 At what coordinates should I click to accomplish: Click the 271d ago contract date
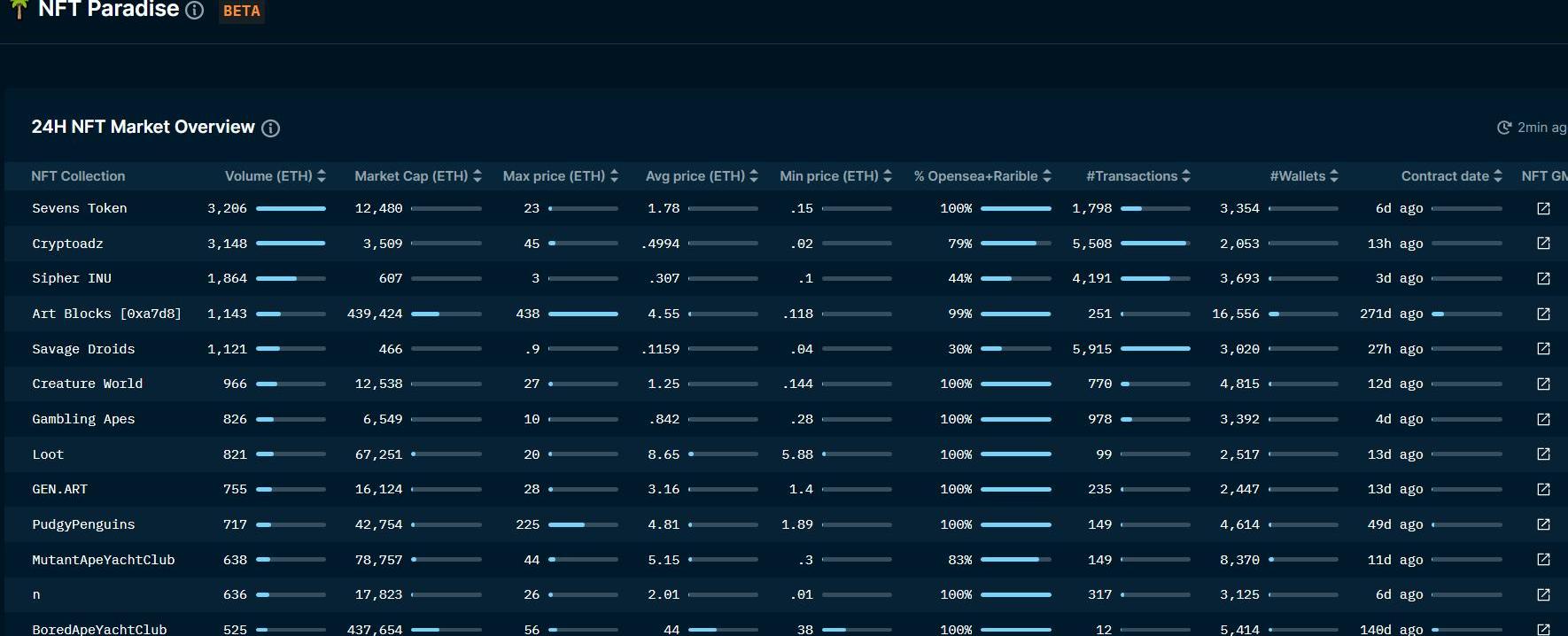[1392, 314]
